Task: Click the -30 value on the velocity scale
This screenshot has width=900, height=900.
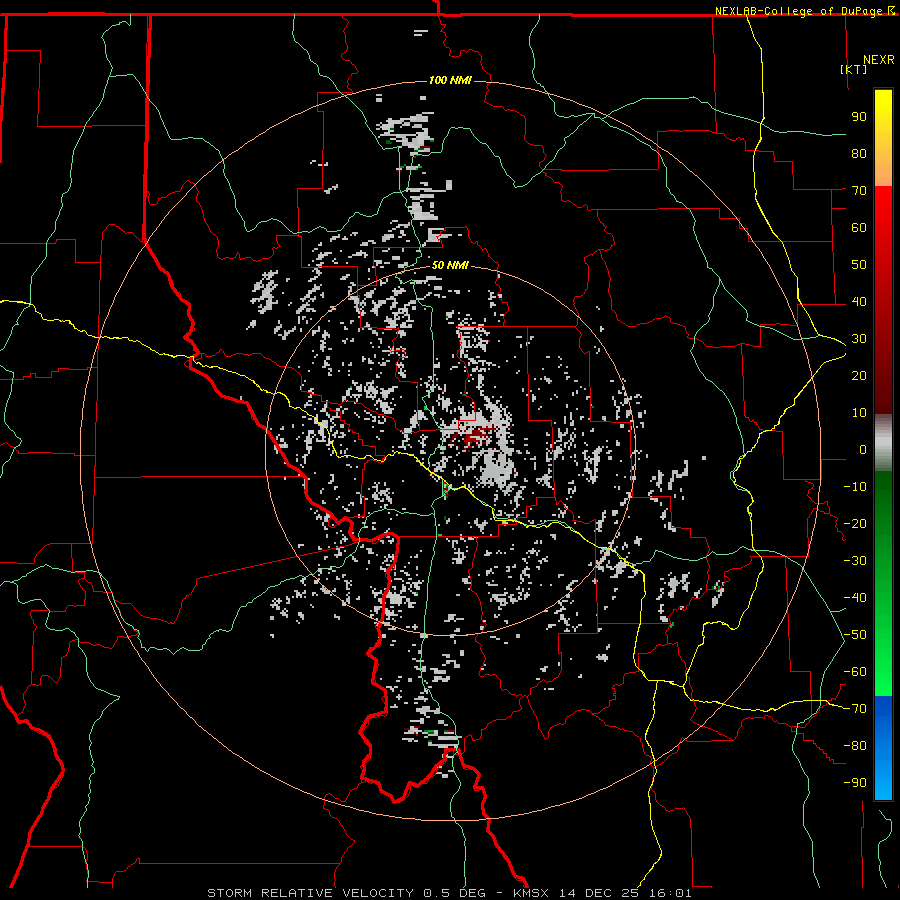Action: 855,561
